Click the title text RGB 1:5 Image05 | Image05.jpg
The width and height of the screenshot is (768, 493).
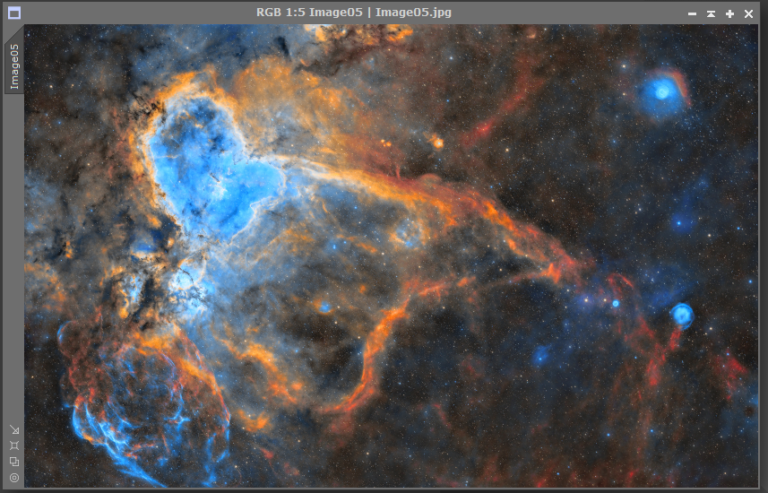pyautogui.click(x=354, y=12)
